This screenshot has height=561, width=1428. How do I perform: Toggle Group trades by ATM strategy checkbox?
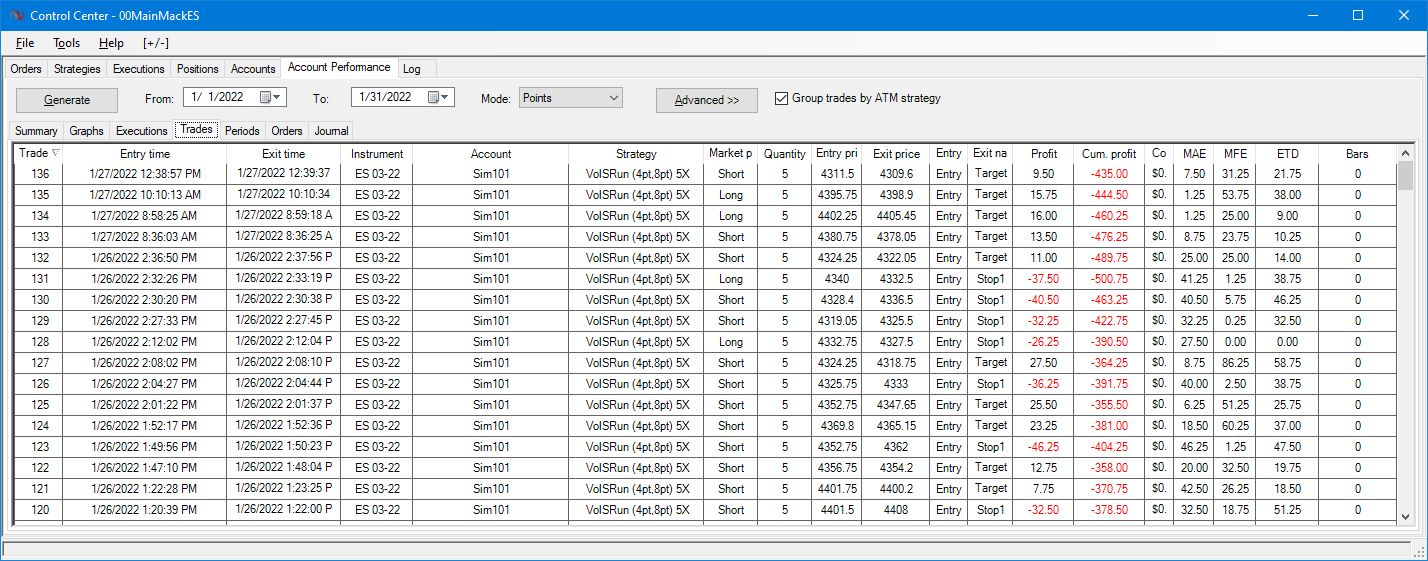coord(782,99)
